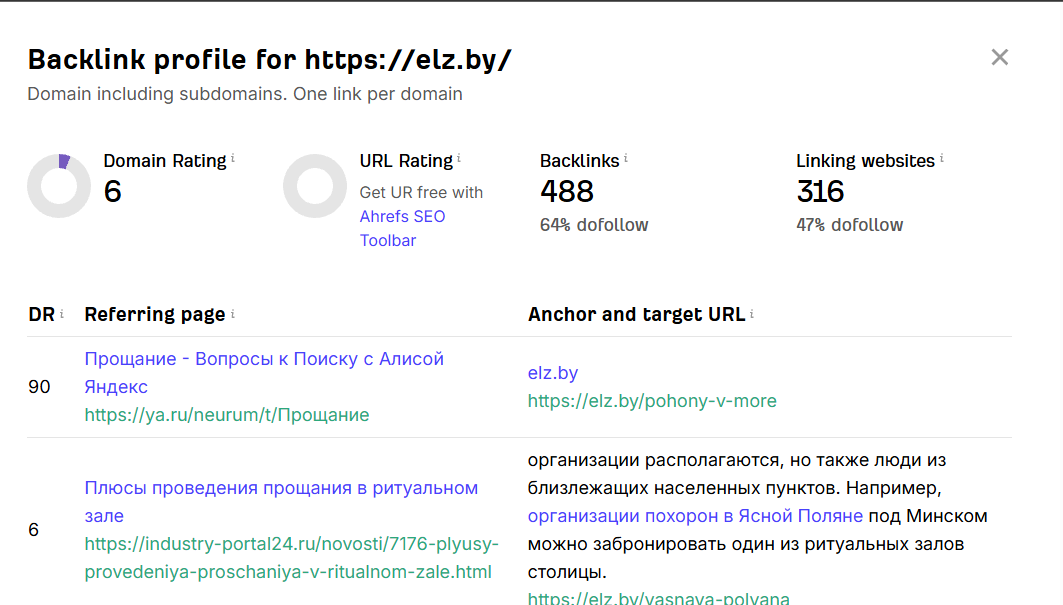
Task: Click the организации похорон в Ясной Поляне anchor
Action: click(695, 516)
